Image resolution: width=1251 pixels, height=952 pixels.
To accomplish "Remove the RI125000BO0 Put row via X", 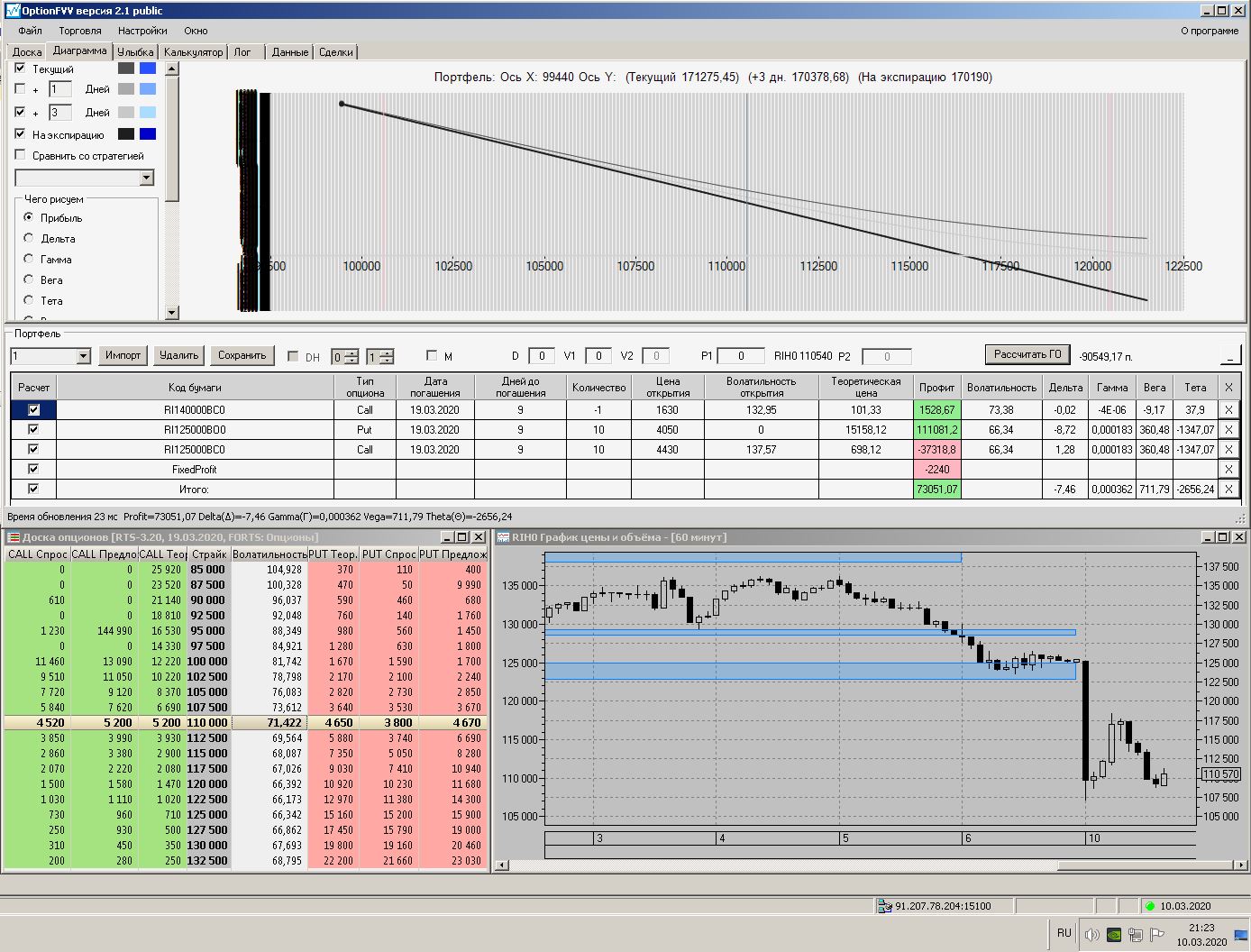I will click(1228, 430).
